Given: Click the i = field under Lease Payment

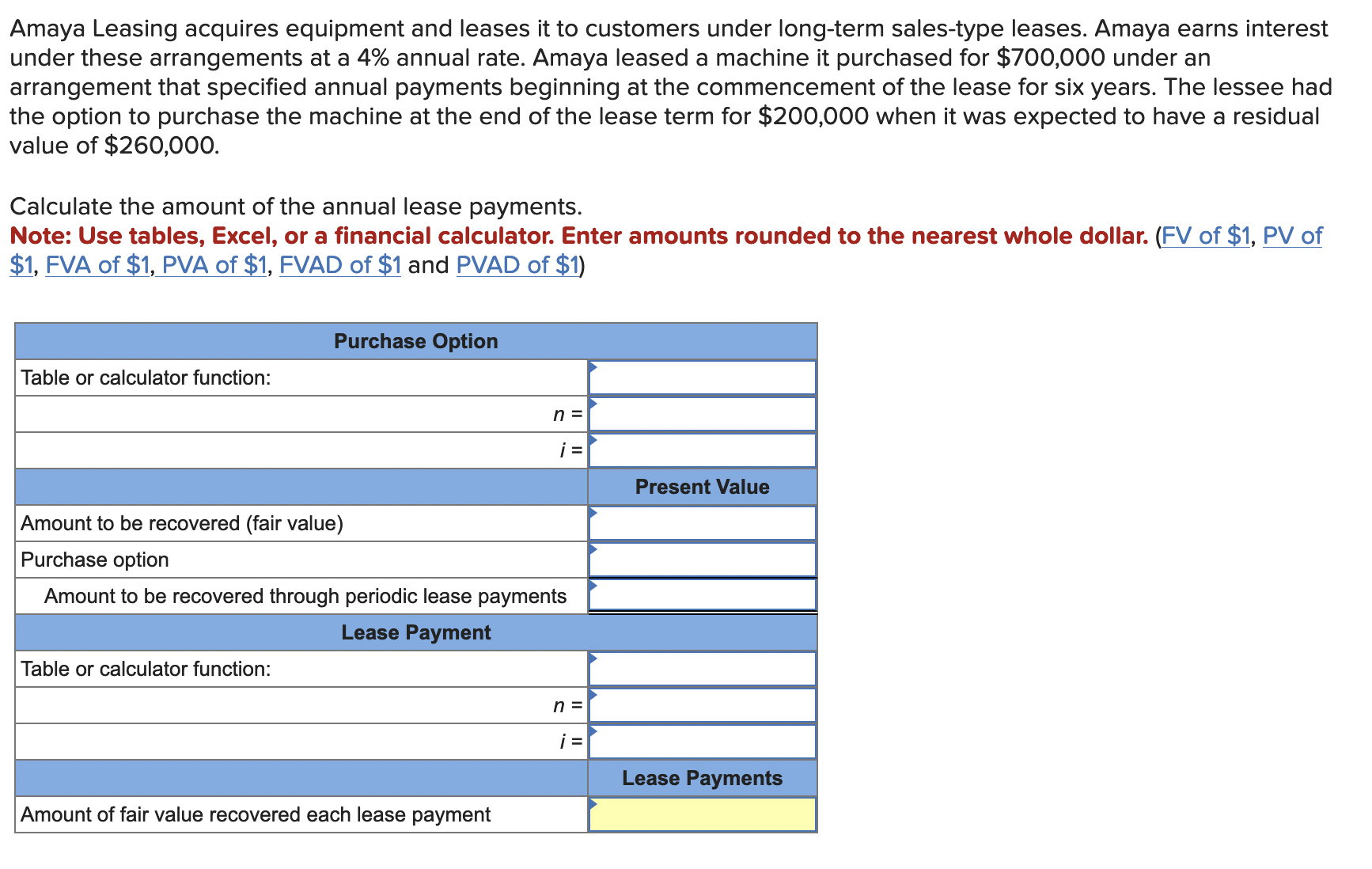Looking at the screenshot, I should pyautogui.click(x=703, y=742).
